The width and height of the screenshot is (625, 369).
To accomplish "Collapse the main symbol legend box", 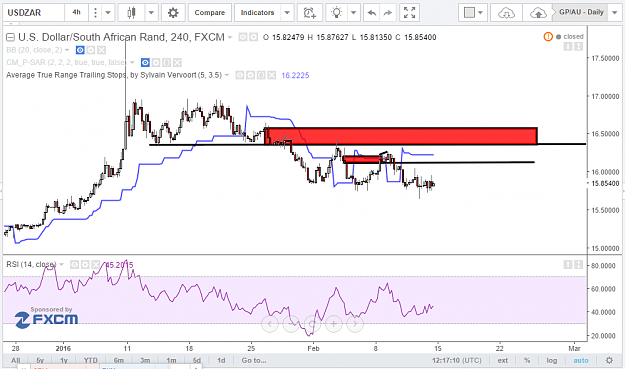I will coord(10,37).
